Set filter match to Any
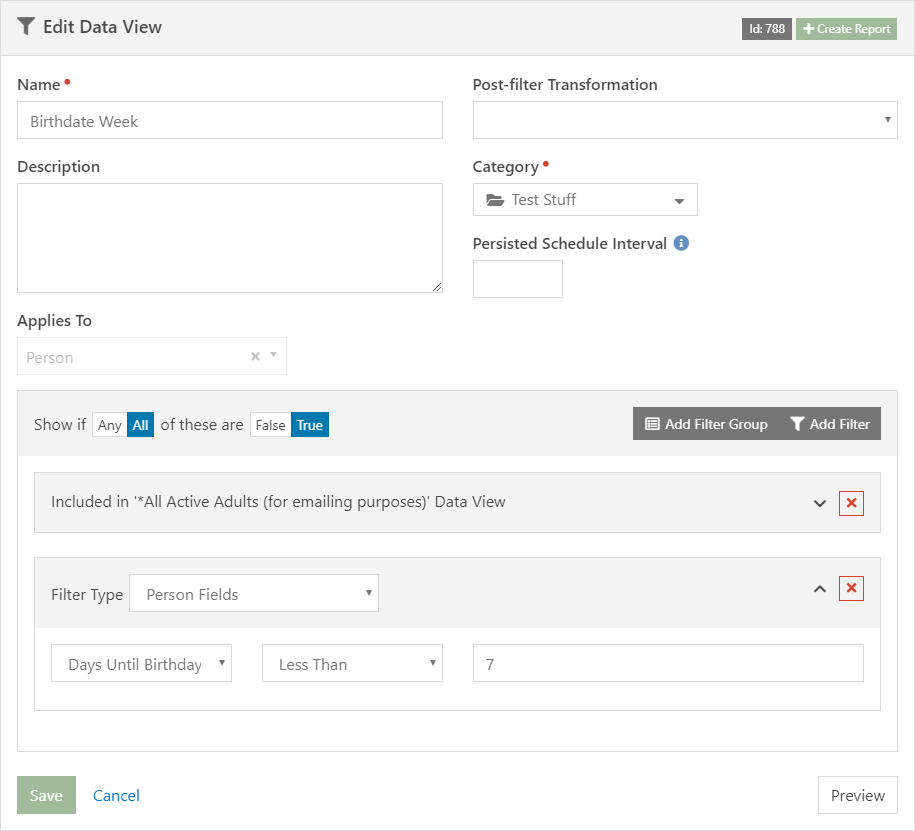 pos(110,425)
